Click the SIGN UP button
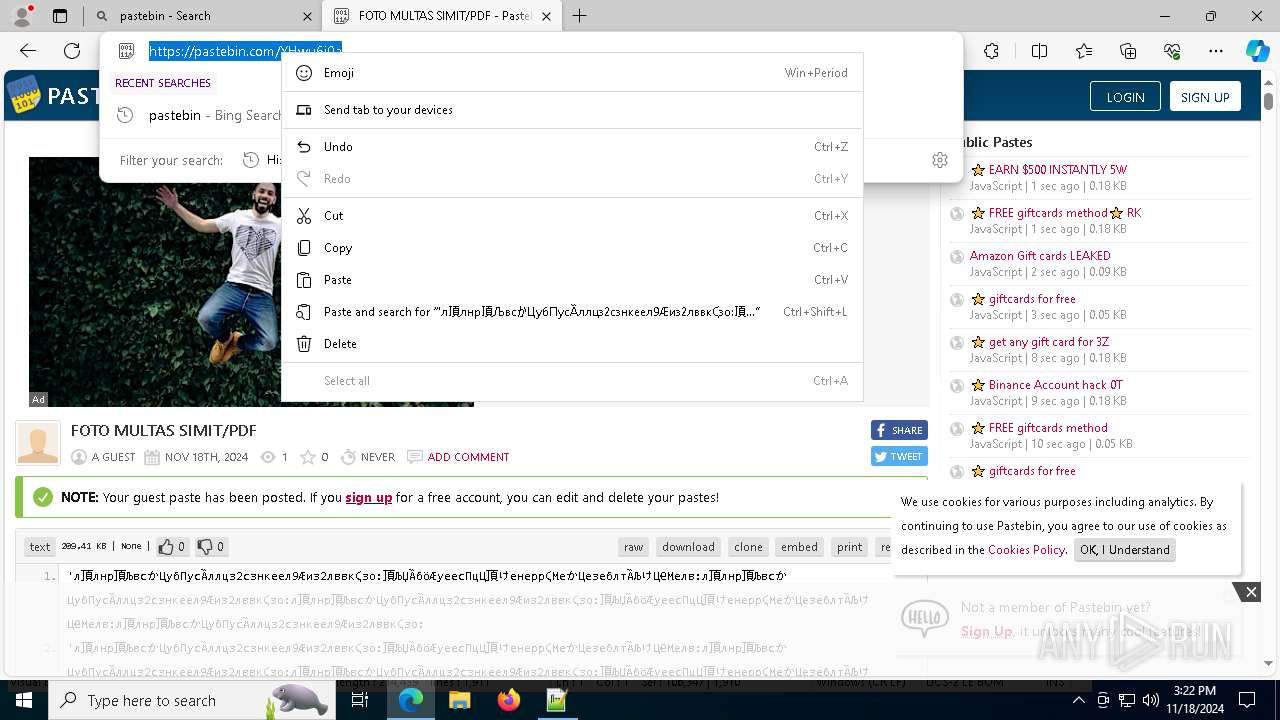 click(x=1205, y=97)
